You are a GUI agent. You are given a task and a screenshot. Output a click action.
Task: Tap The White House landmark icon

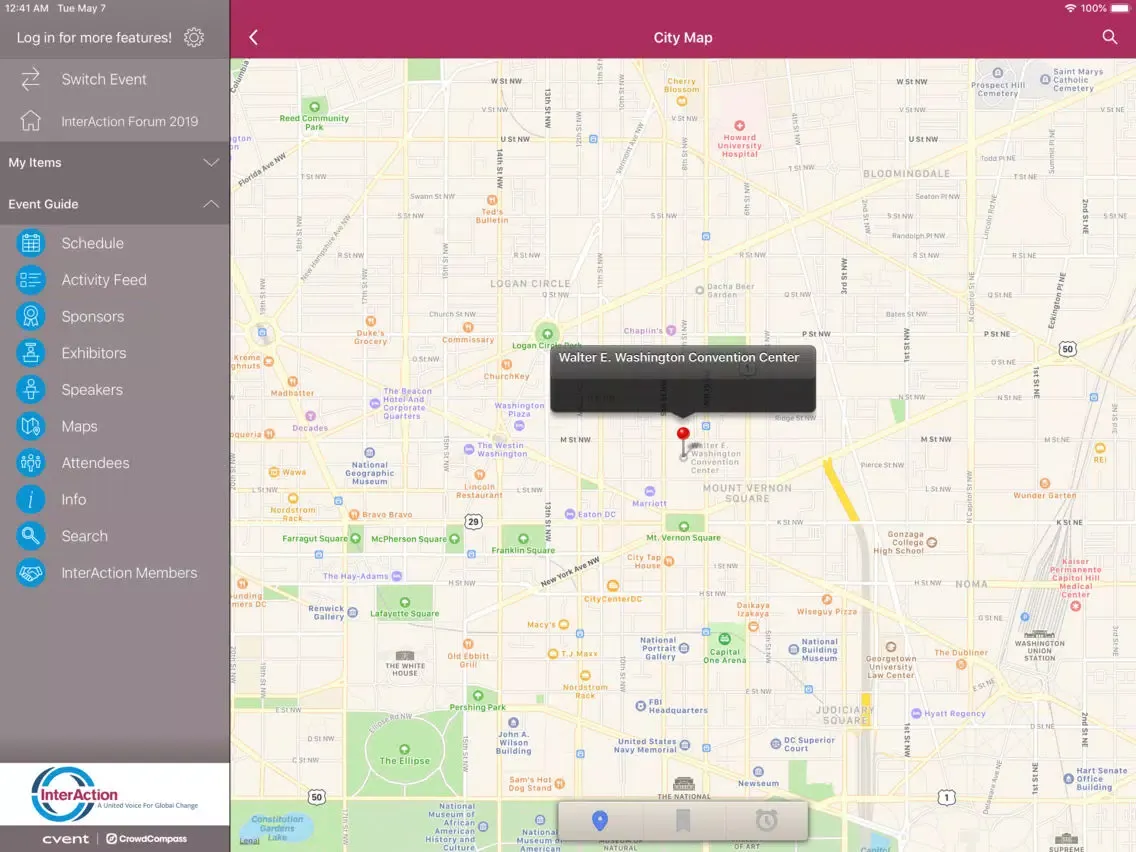pos(405,656)
